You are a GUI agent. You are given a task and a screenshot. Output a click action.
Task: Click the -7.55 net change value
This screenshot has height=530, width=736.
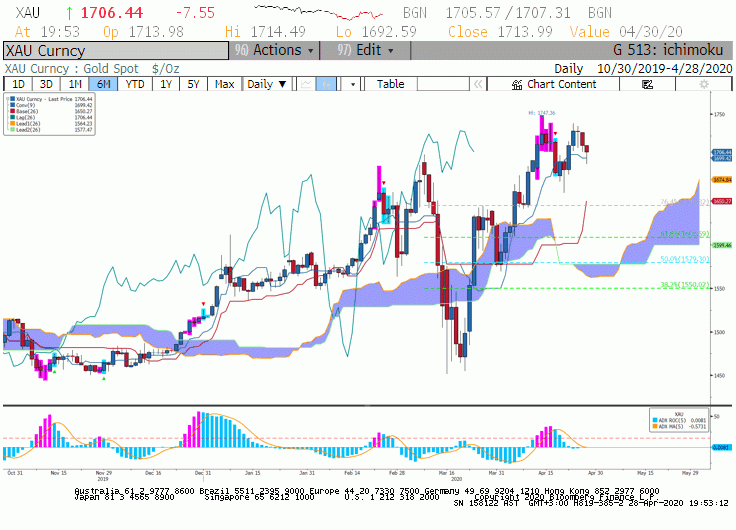tap(195, 13)
